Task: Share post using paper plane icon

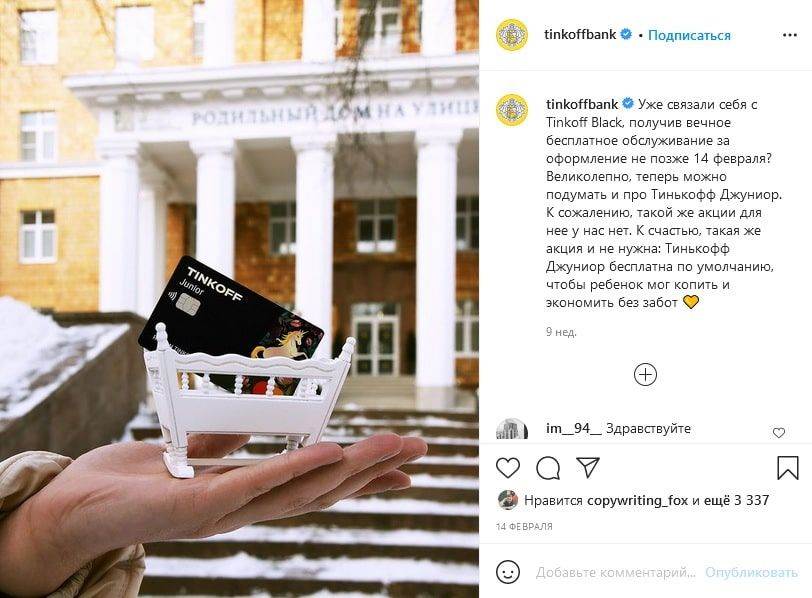Action: pos(588,468)
